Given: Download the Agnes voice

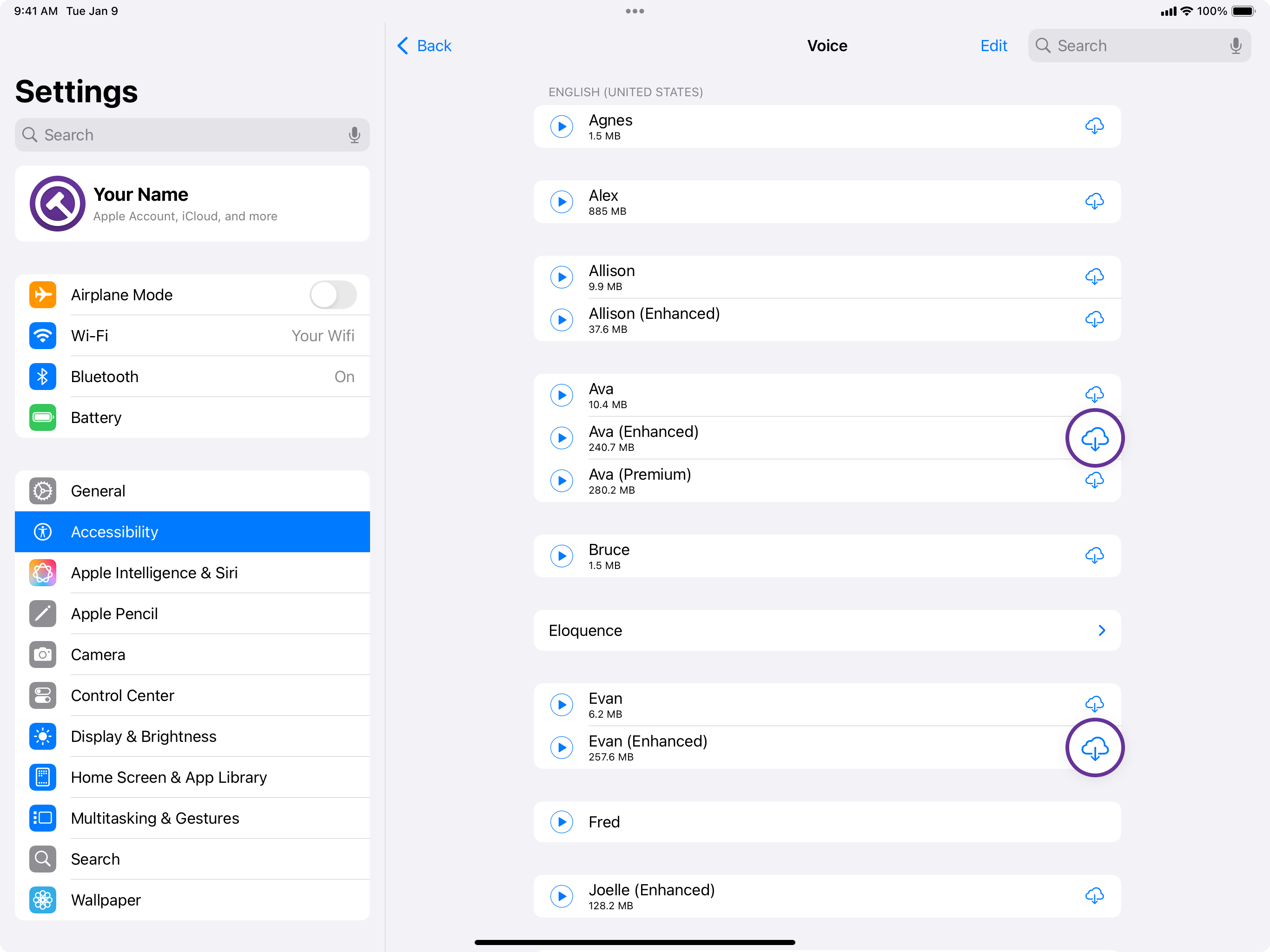Looking at the screenshot, I should tap(1094, 126).
